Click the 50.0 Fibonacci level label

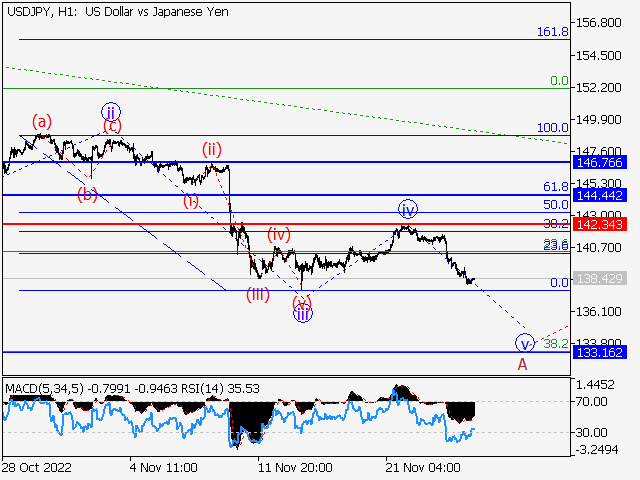click(x=556, y=204)
